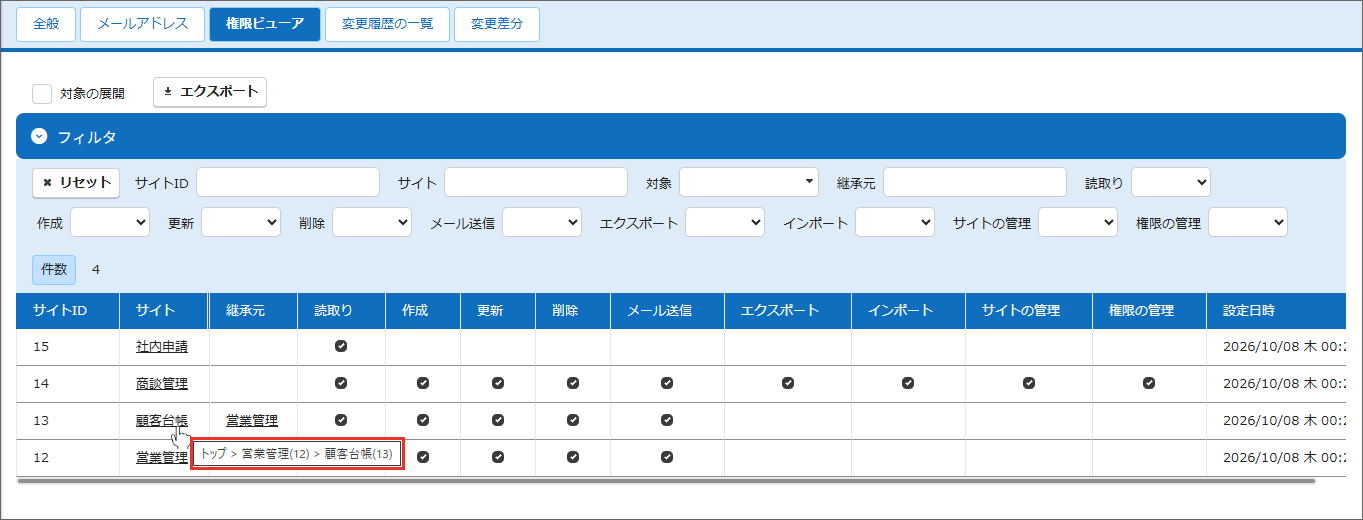Click 削除 check icon in 商談管理 row
Image resolution: width=1363 pixels, height=520 pixels.
pyautogui.click(x=573, y=383)
